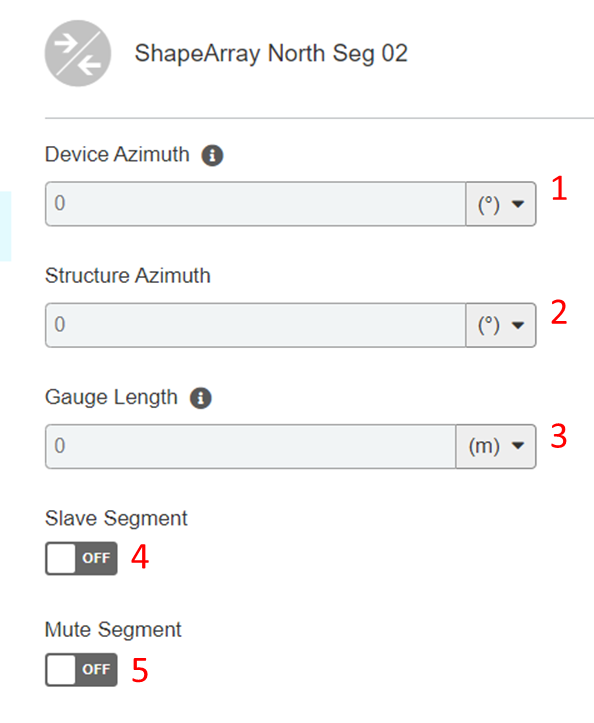Click the ShapeArray North Seg 02 title
This screenshot has height=723, width=594.
click(271, 54)
